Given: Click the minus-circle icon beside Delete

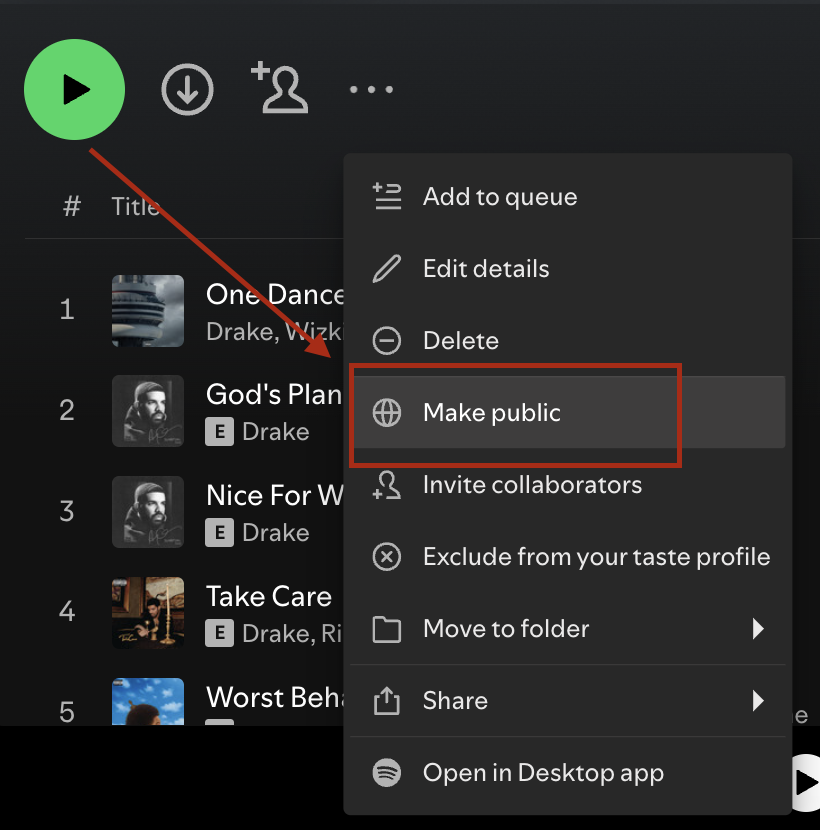Looking at the screenshot, I should coord(387,340).
